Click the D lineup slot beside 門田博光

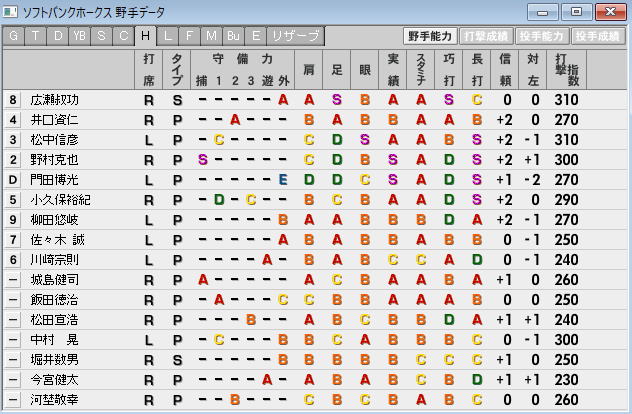[x=13, y=179]
